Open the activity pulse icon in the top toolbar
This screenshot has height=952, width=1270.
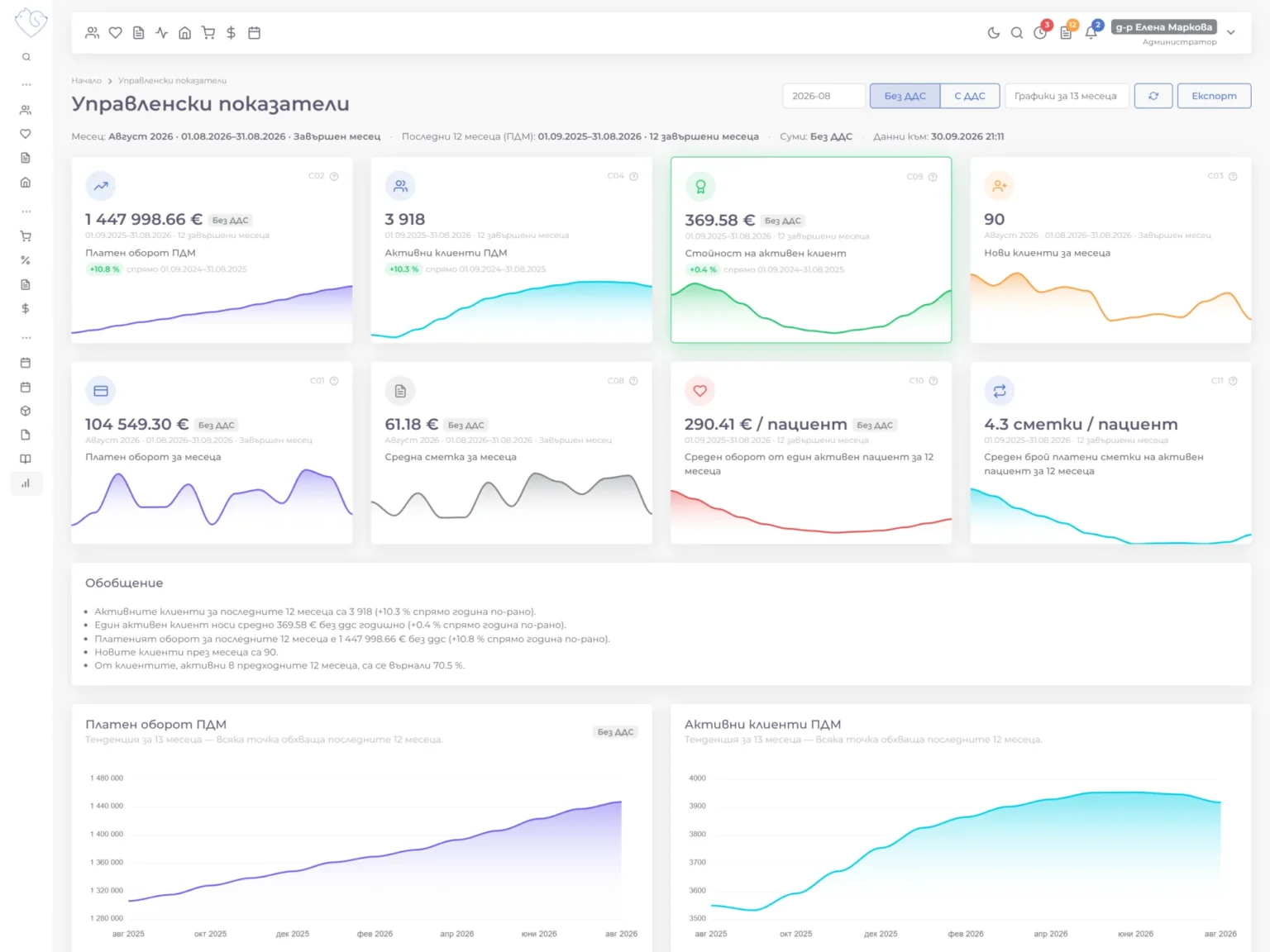[x=162, y=33]
